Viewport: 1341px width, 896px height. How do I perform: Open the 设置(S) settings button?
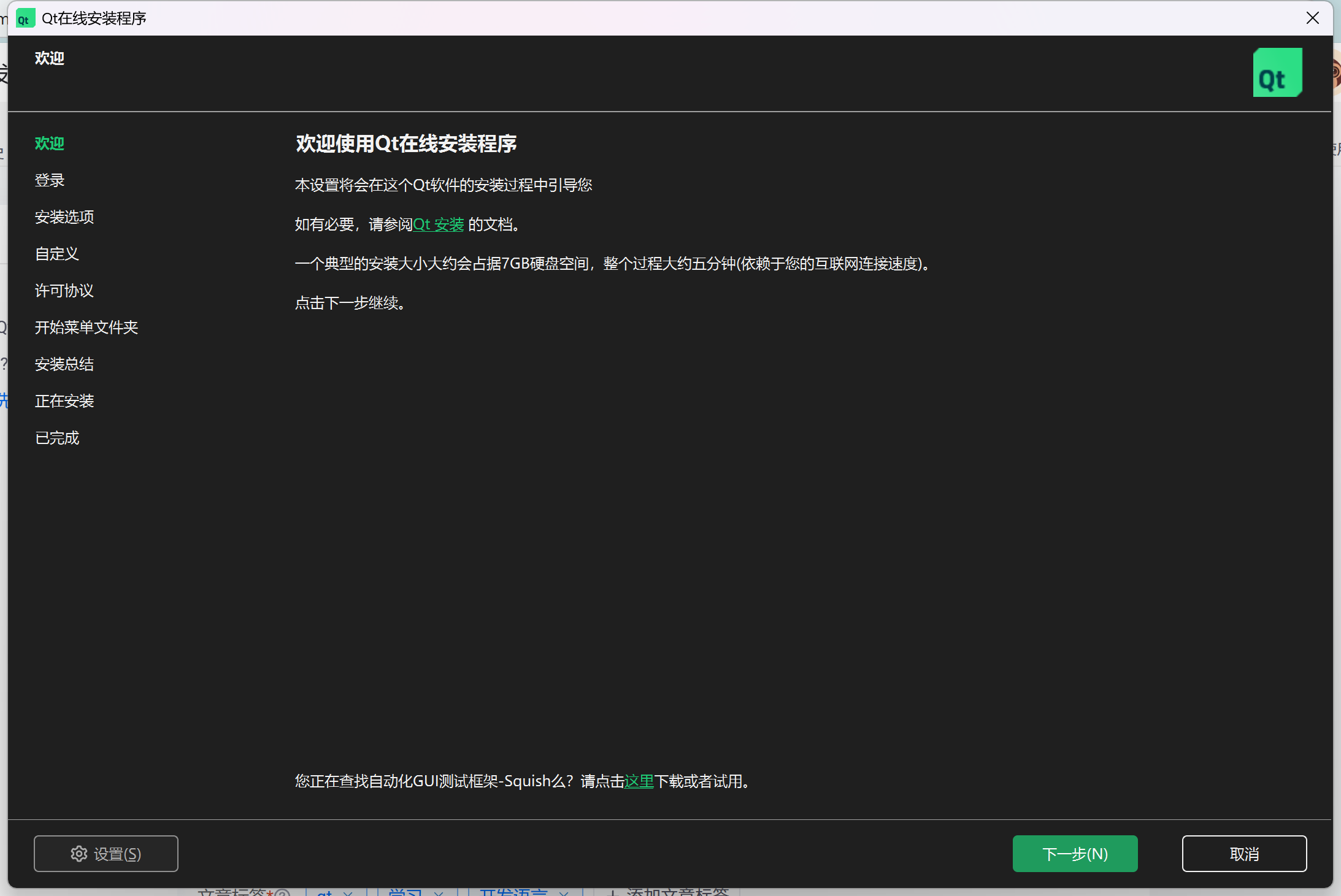coord(106,853)
